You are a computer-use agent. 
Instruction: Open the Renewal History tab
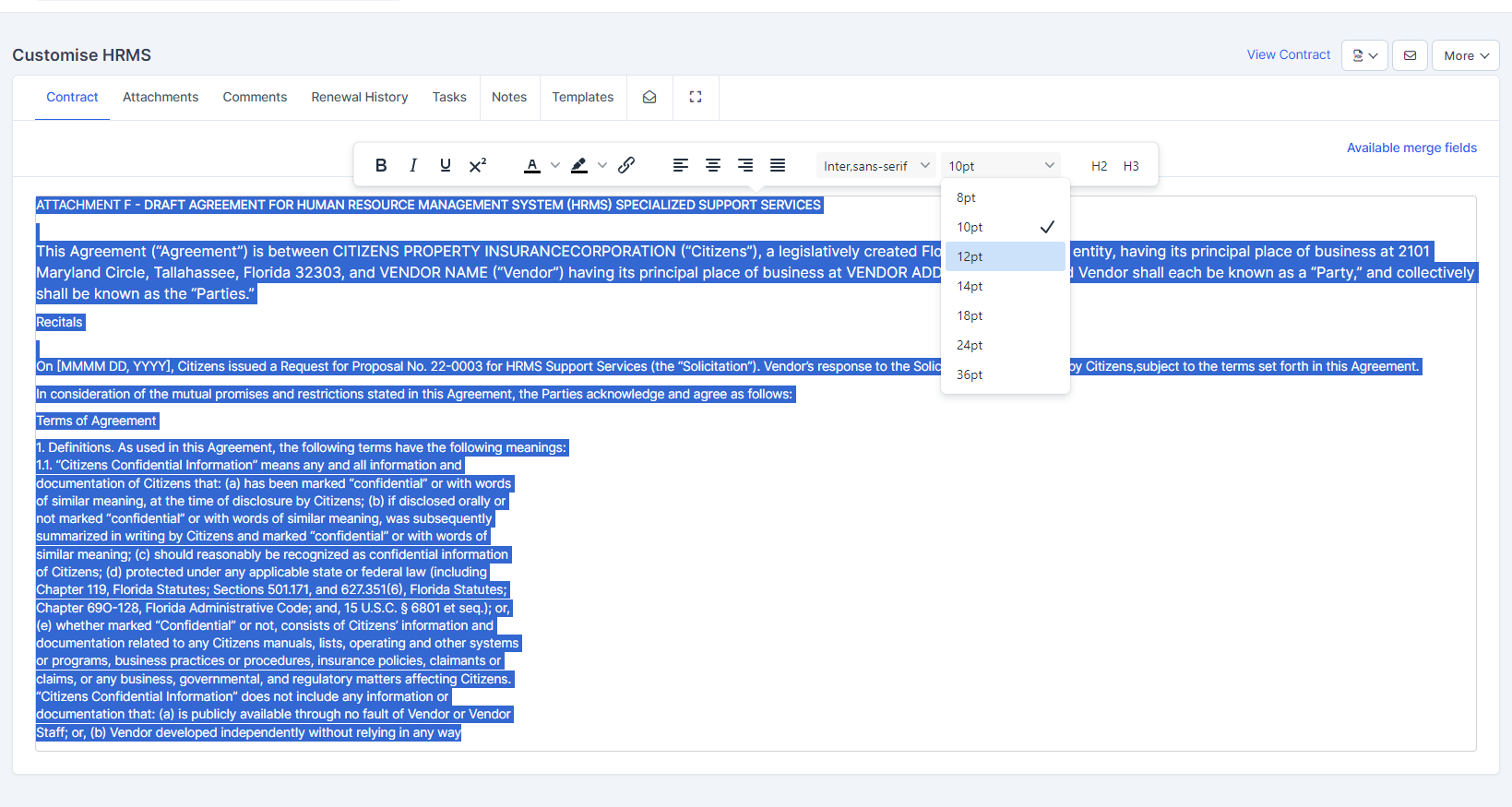(x=359, y=97)
